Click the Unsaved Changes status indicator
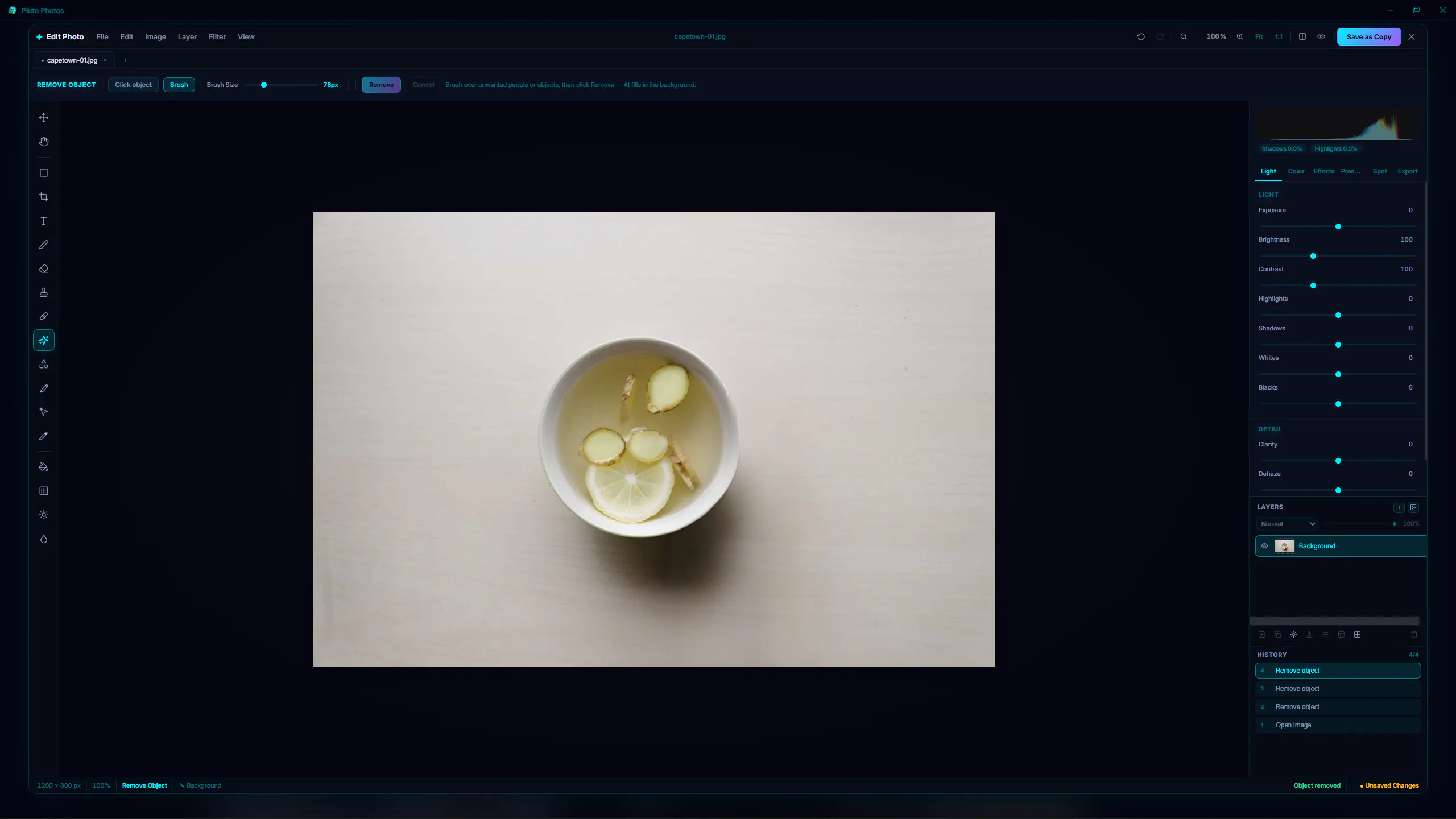Viewport: 1456px width, 819px height. [1389, 786]
